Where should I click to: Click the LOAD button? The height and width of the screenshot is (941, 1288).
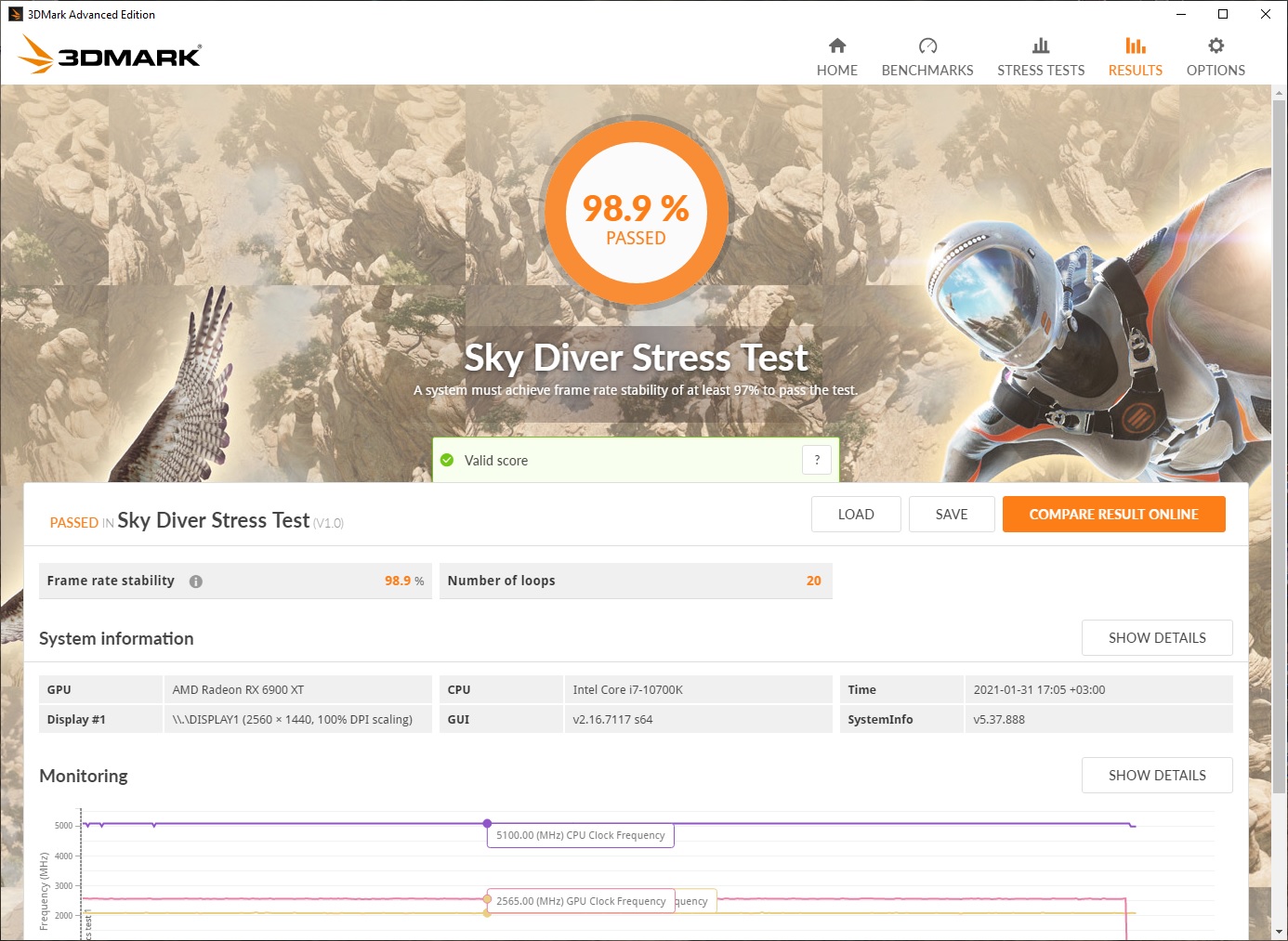(856, 515)
